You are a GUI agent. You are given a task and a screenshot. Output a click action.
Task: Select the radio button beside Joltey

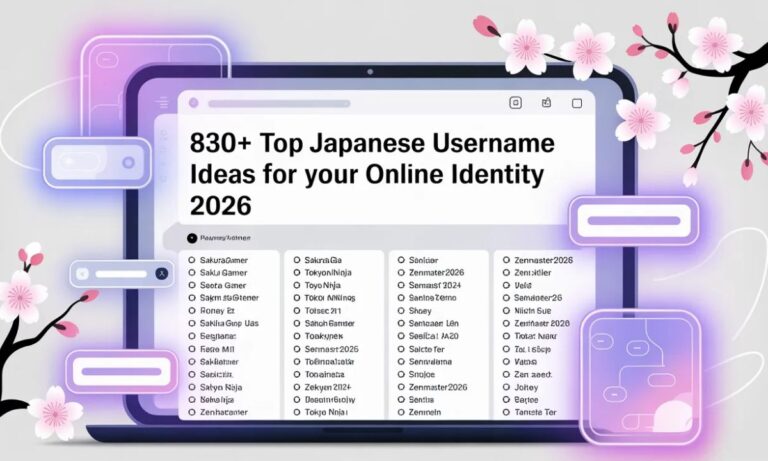(506, 387)
